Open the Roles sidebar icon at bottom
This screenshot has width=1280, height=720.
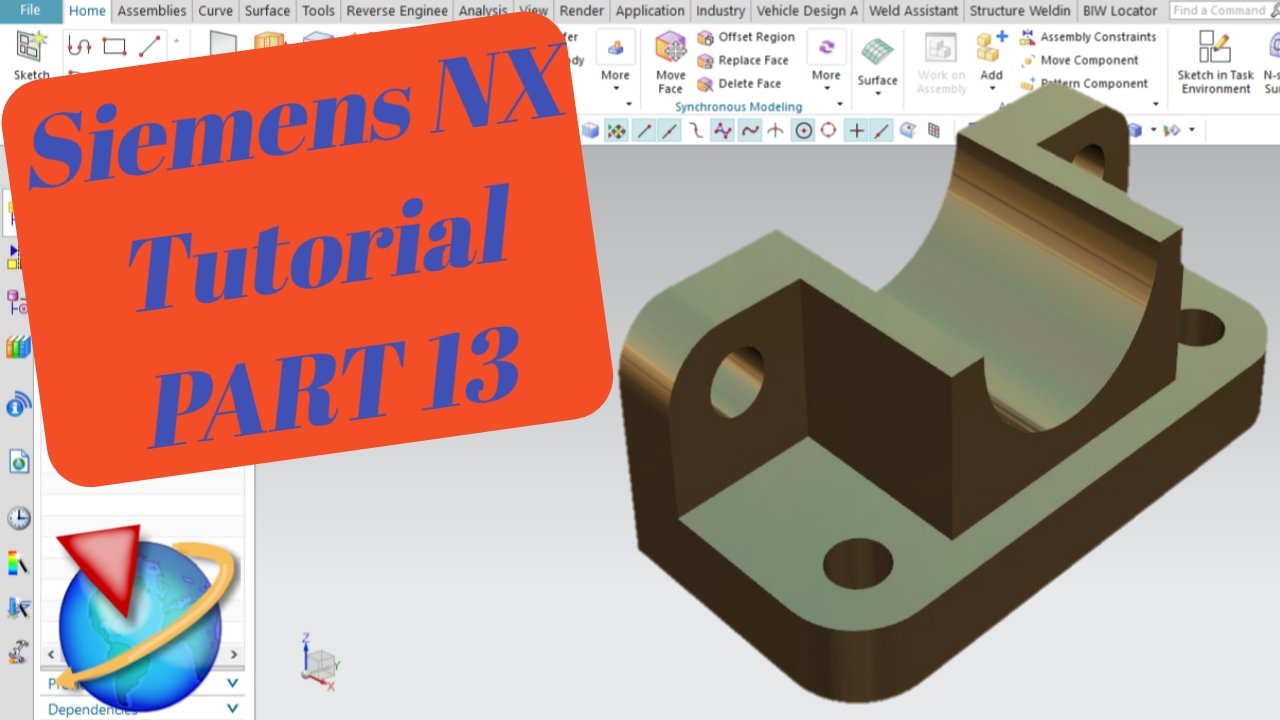(18, 652)
